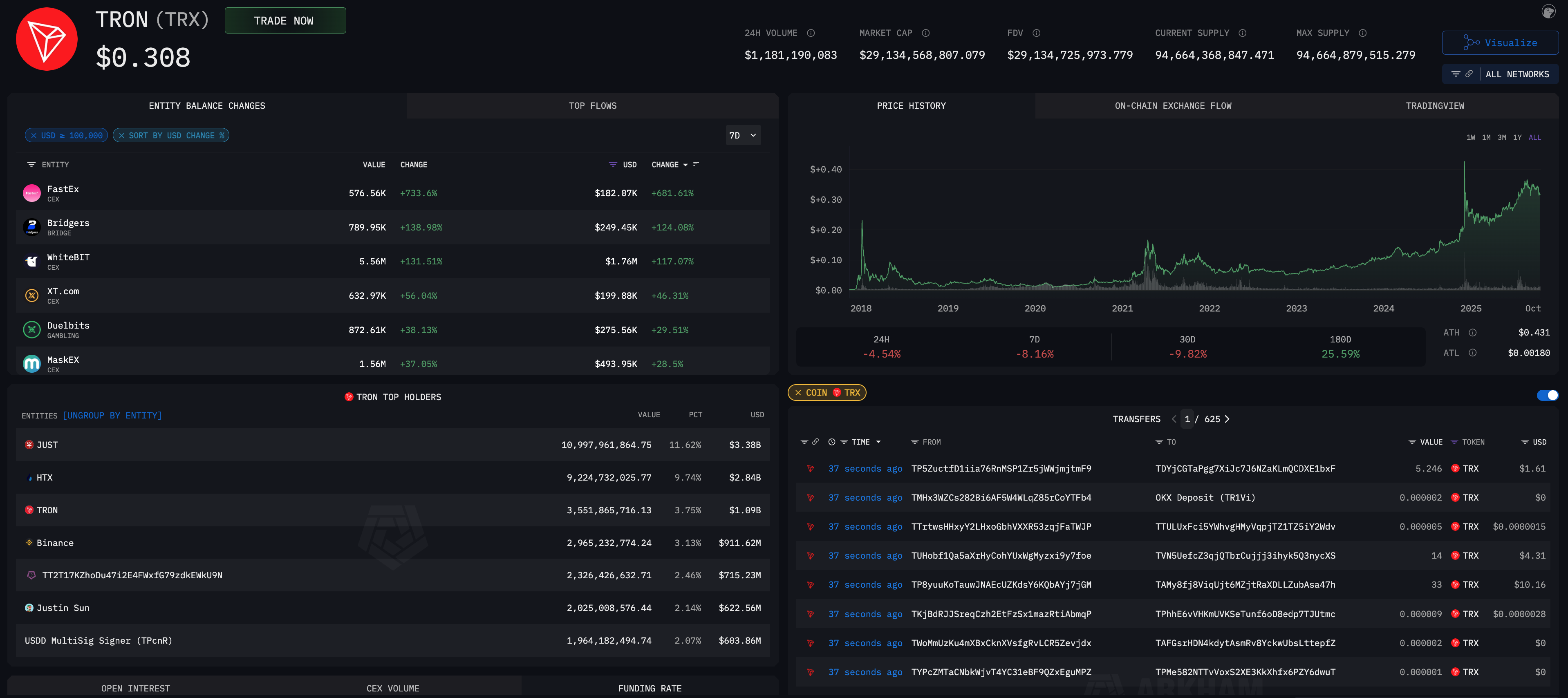This screenshot has width=1568, height=698.
Task: Click the UNGROUP BY ENTITY link
Action: (112, 416)
